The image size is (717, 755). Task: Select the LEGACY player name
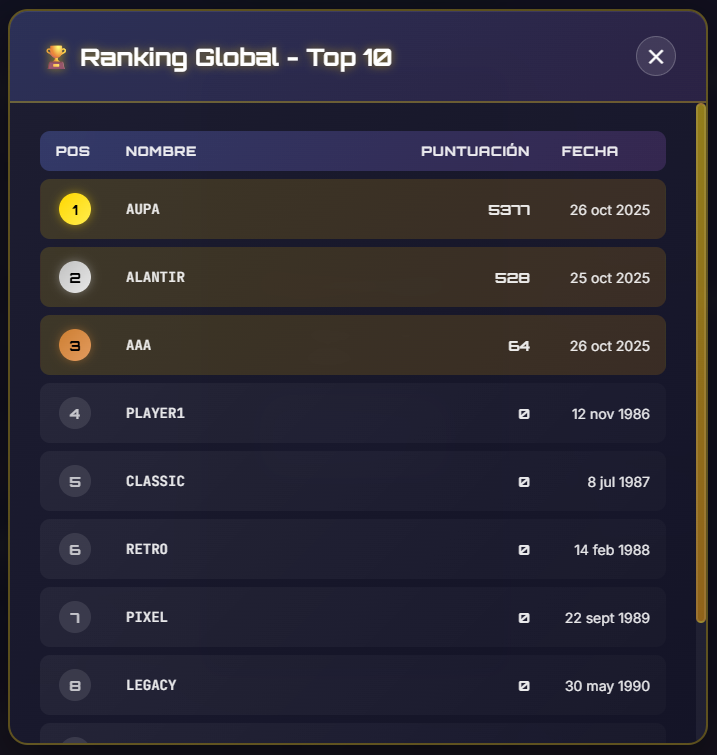tap(151, 686)
